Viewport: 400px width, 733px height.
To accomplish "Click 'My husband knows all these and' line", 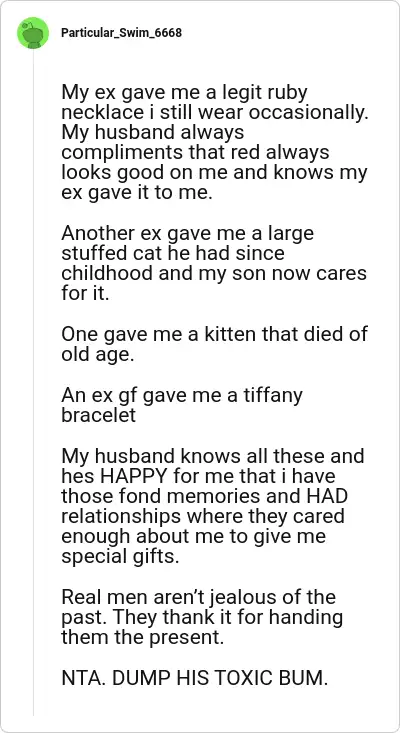I will (213, 456).
